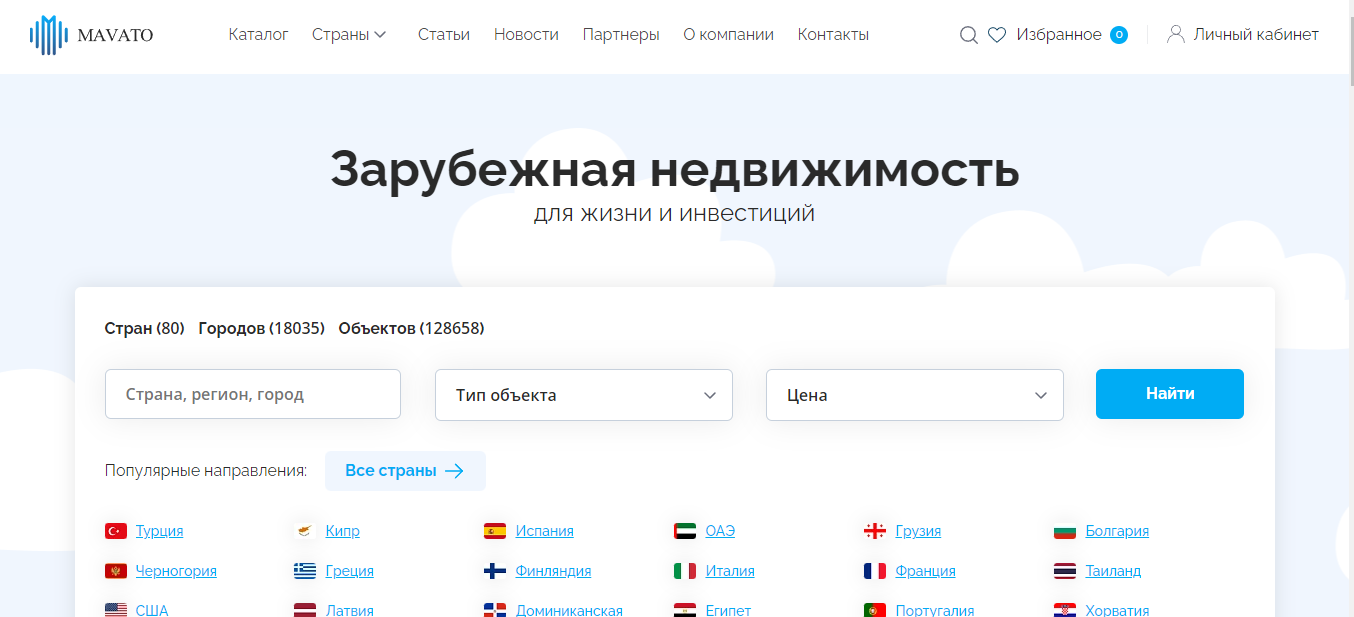Click the Georgia flag icon
Viewport: 1354px width, 617px height.
(875, 531)
